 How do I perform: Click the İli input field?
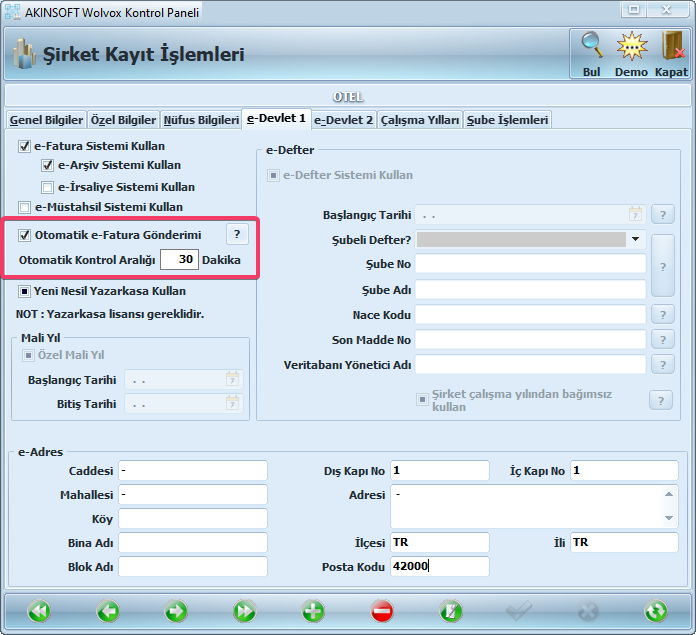[x=624, y=542]
